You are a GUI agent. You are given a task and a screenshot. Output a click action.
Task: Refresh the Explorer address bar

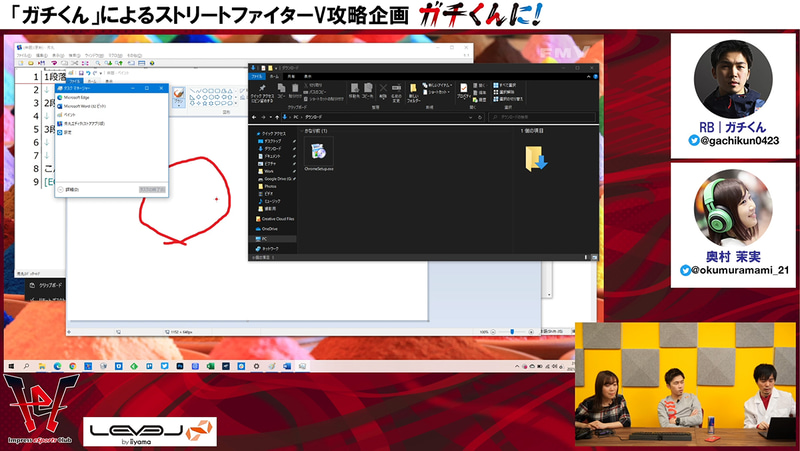pos(480,117)
